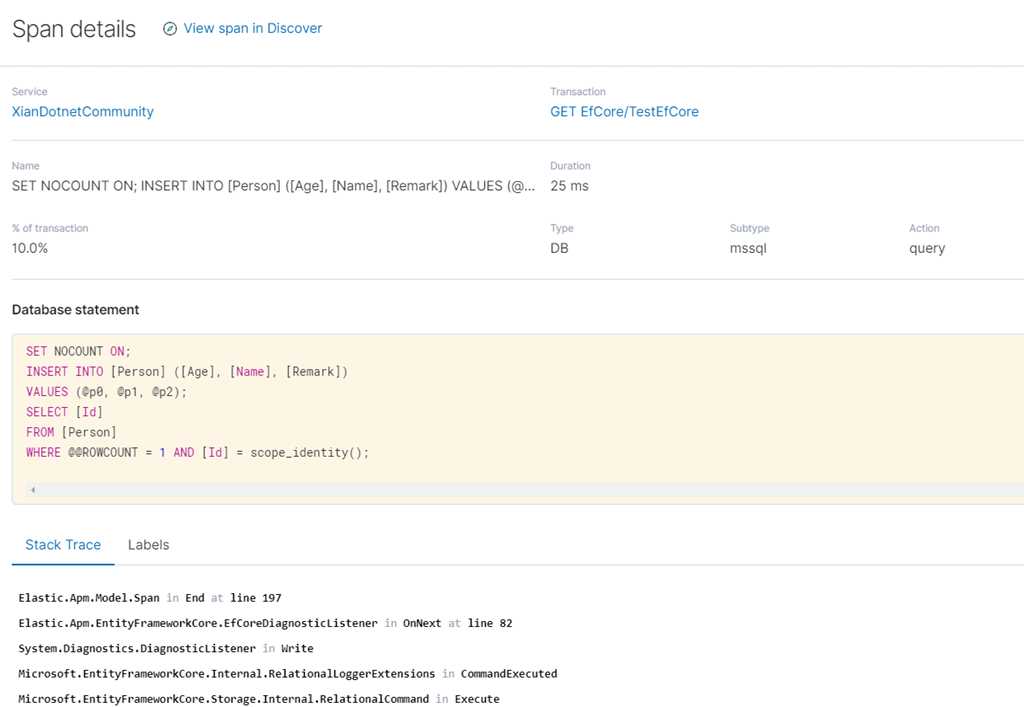This screenshot has width=1024, height=707.
Task: Click Elastic.Apm.Model.Span stack frame
Action: click(x=150, y=598)
